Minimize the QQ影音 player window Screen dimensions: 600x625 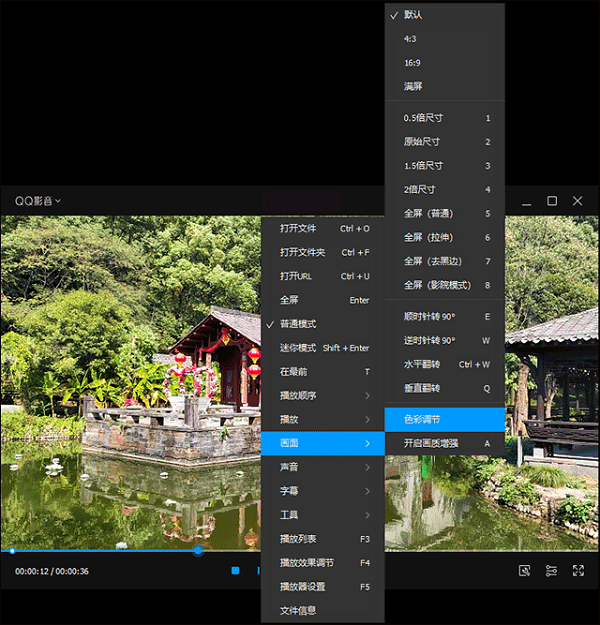pos(526,201)
